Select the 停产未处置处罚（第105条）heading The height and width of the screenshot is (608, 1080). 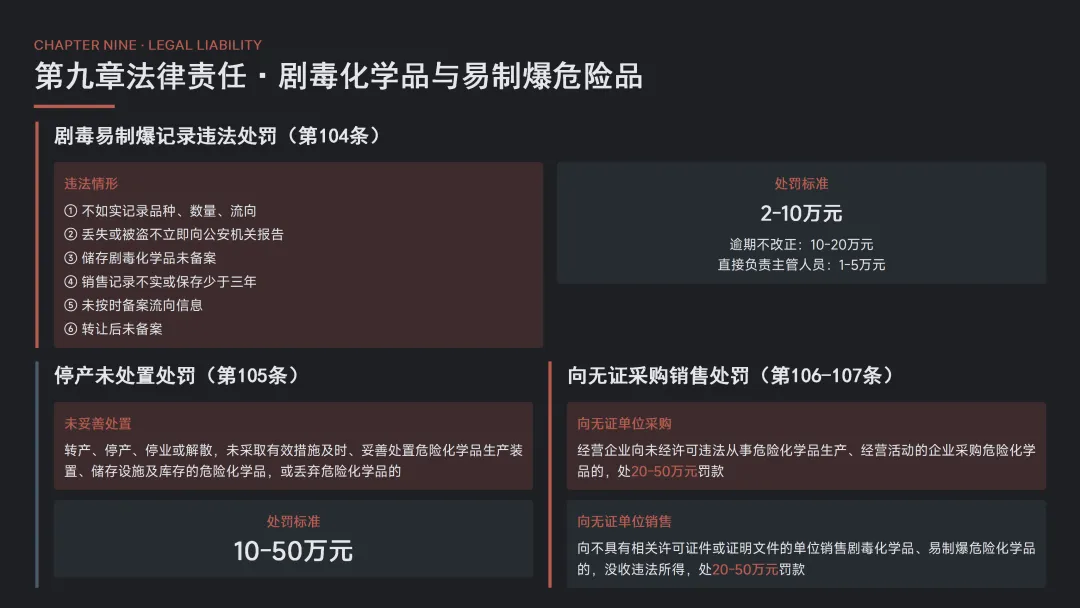(176, 376)
